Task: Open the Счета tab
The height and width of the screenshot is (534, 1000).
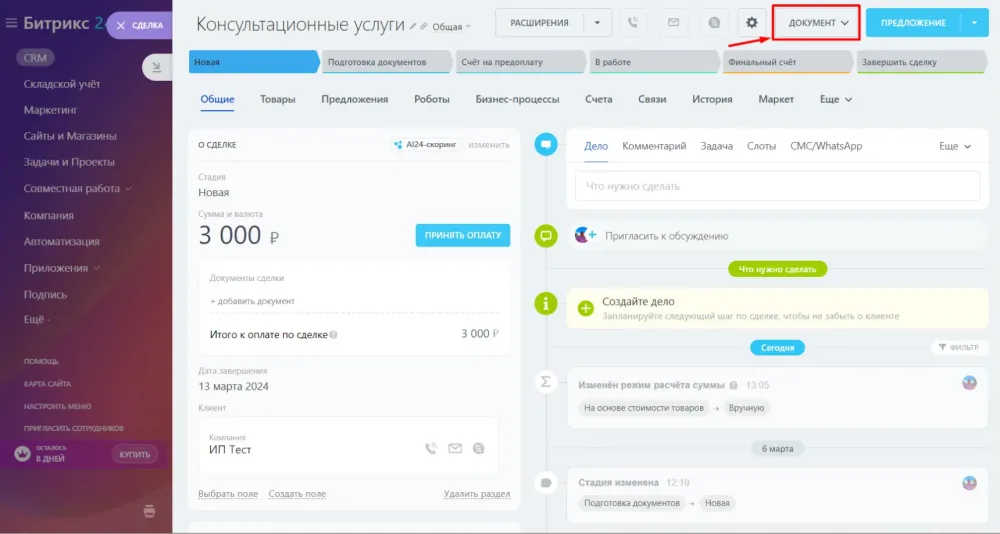Action: pyautogui.click(x=599, y=100)
